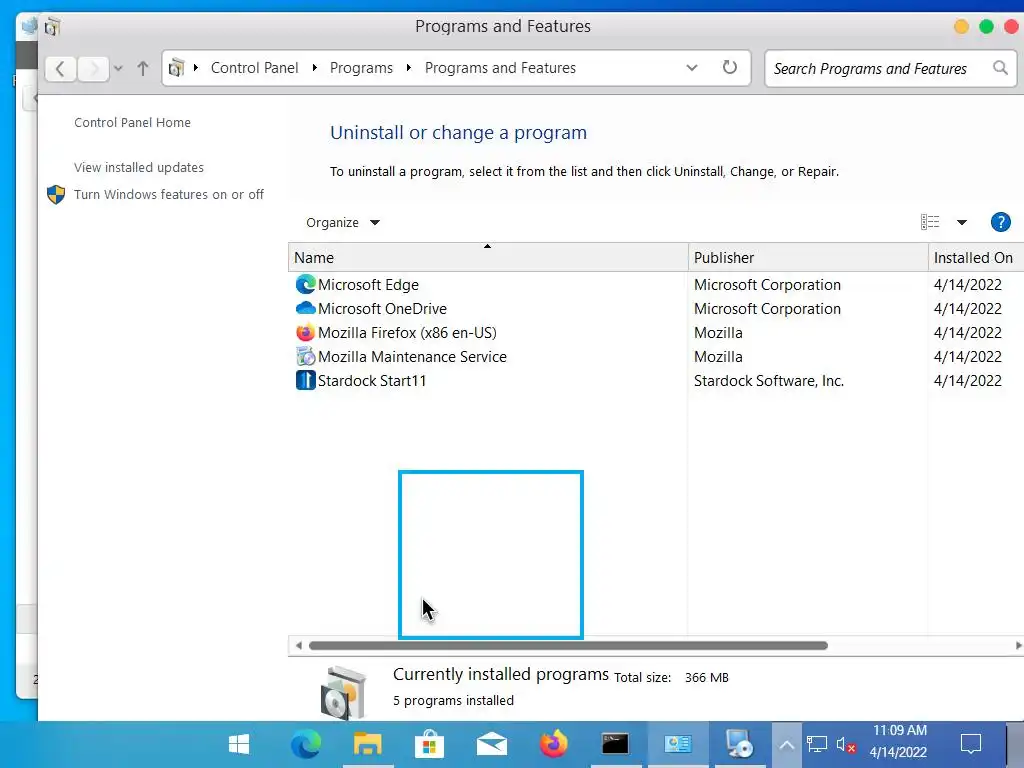Click the Windows features shield icon
This screenshot has width=1024, height=768.
[56, 195]
